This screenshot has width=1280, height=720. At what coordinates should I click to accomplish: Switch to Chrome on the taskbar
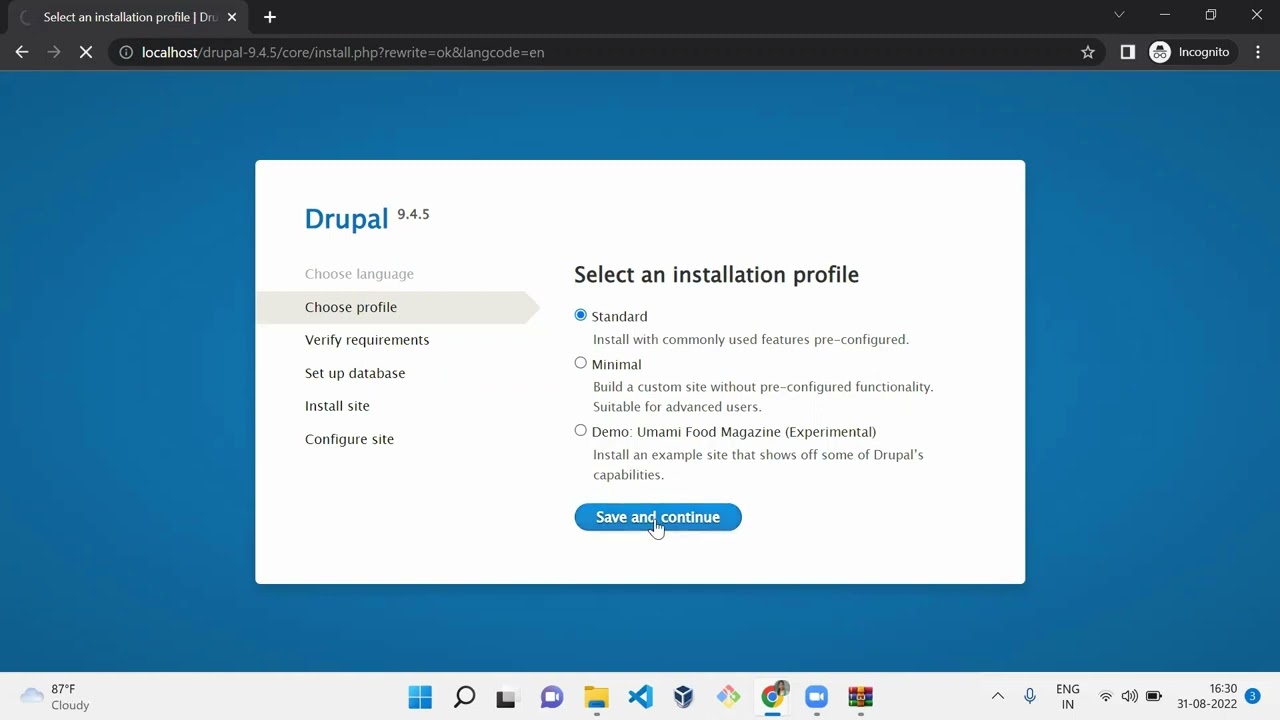click(772, 697)
